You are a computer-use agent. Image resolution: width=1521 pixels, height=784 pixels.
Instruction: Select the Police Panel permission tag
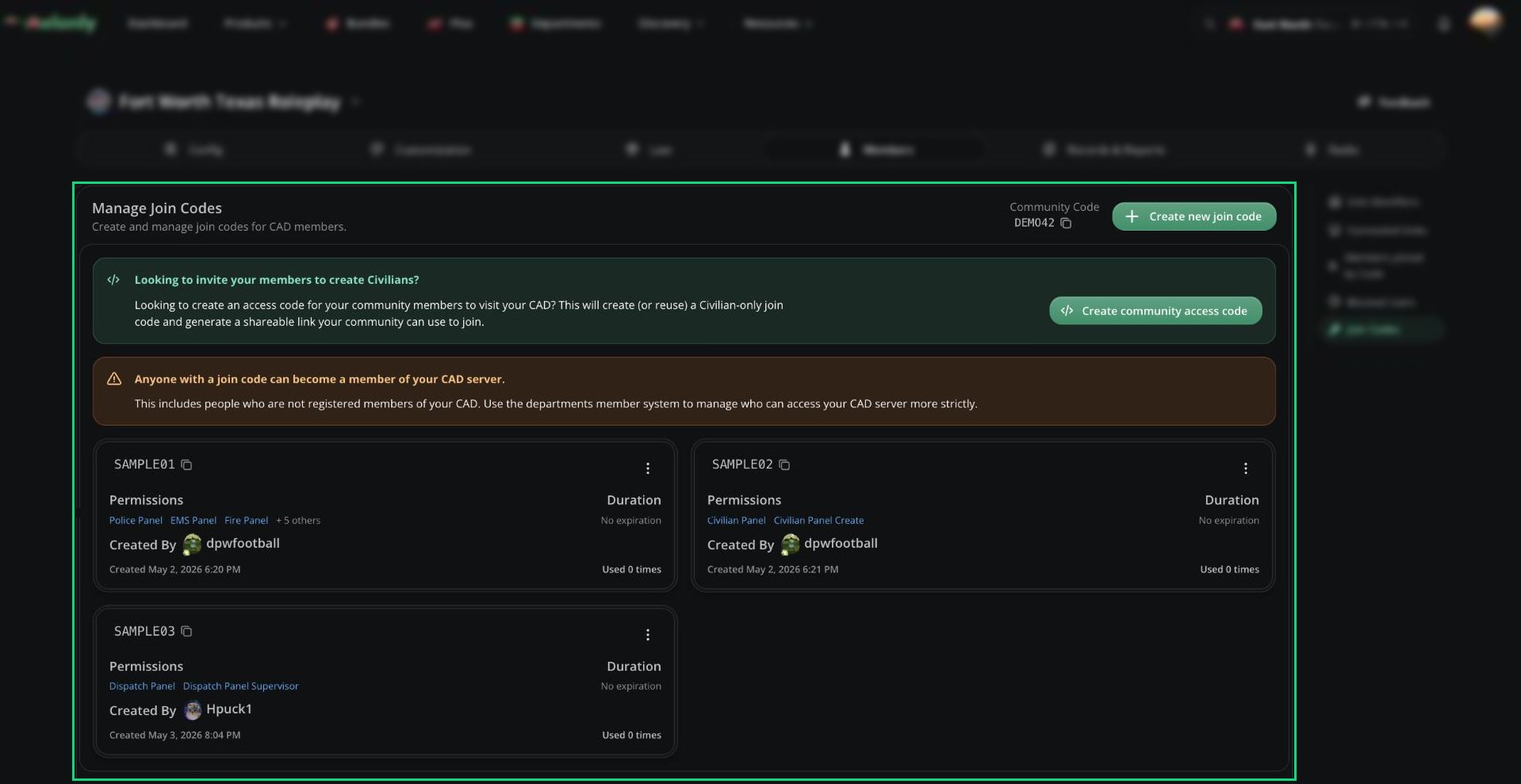[x=136, y=521]
